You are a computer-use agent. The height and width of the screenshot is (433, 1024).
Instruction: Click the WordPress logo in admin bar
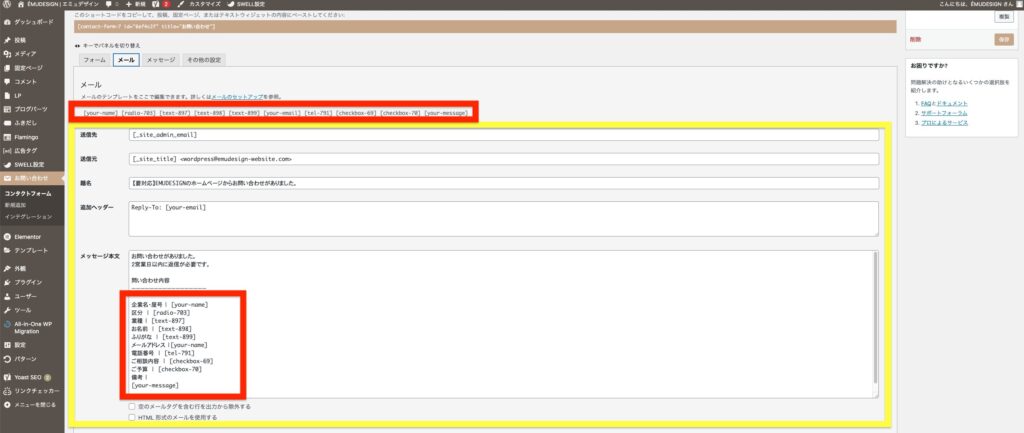[x=7, y=5]
